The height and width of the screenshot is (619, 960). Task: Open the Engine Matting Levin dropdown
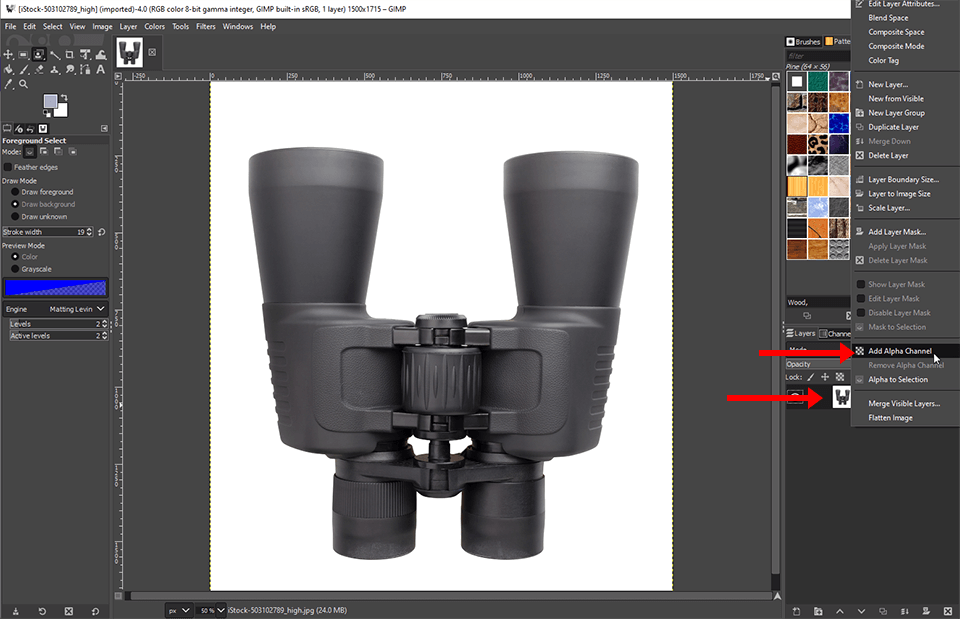click(77, 310)
